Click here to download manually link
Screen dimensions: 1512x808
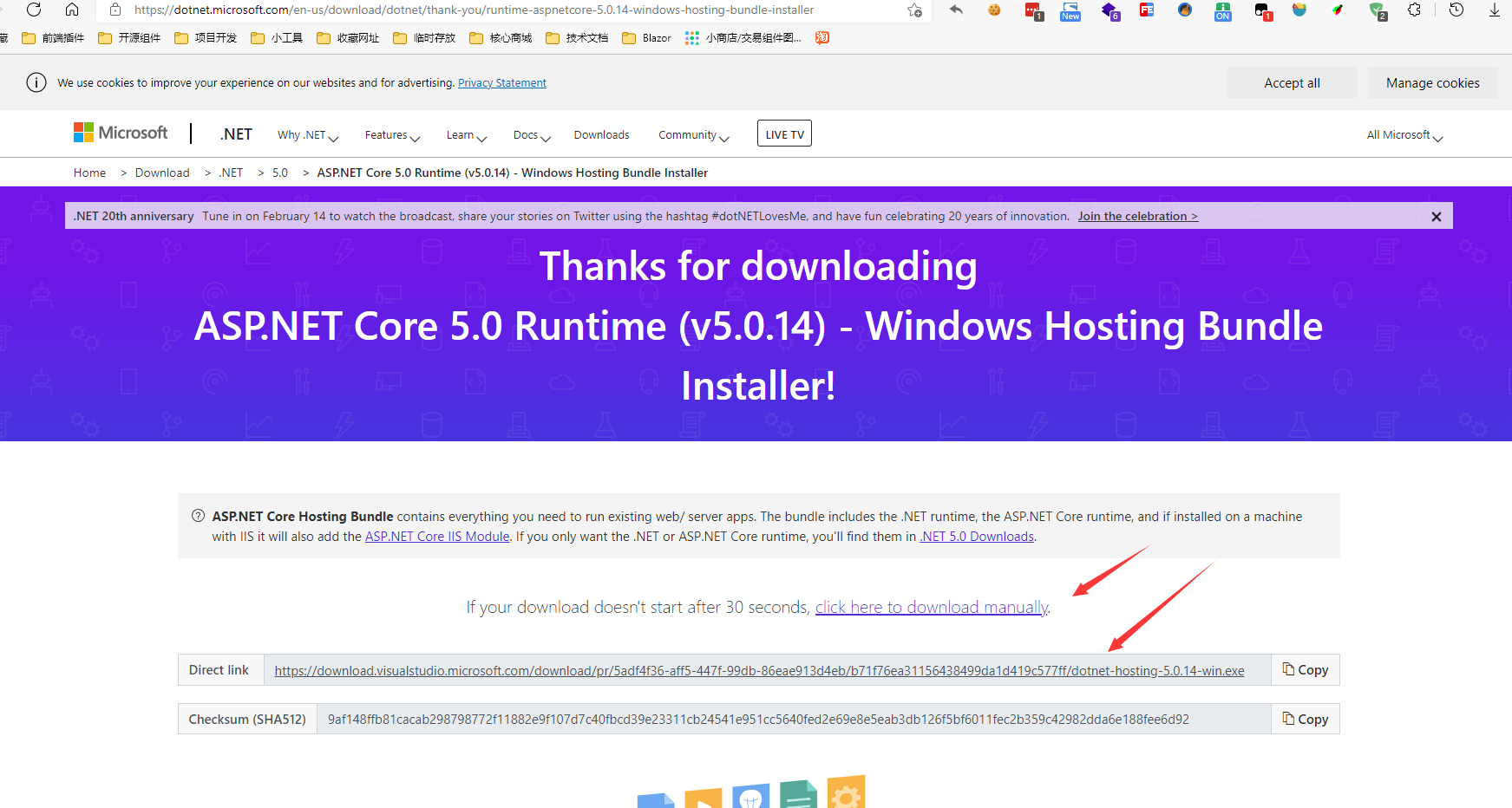pyautogui.click(x=932, y=608)
